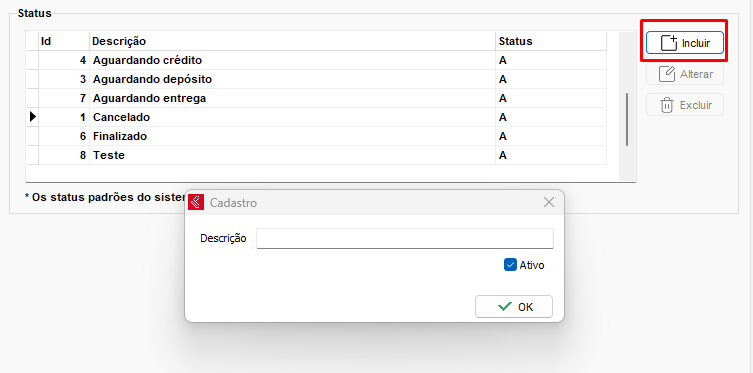Sort by the Id column header

coord(64,41)
